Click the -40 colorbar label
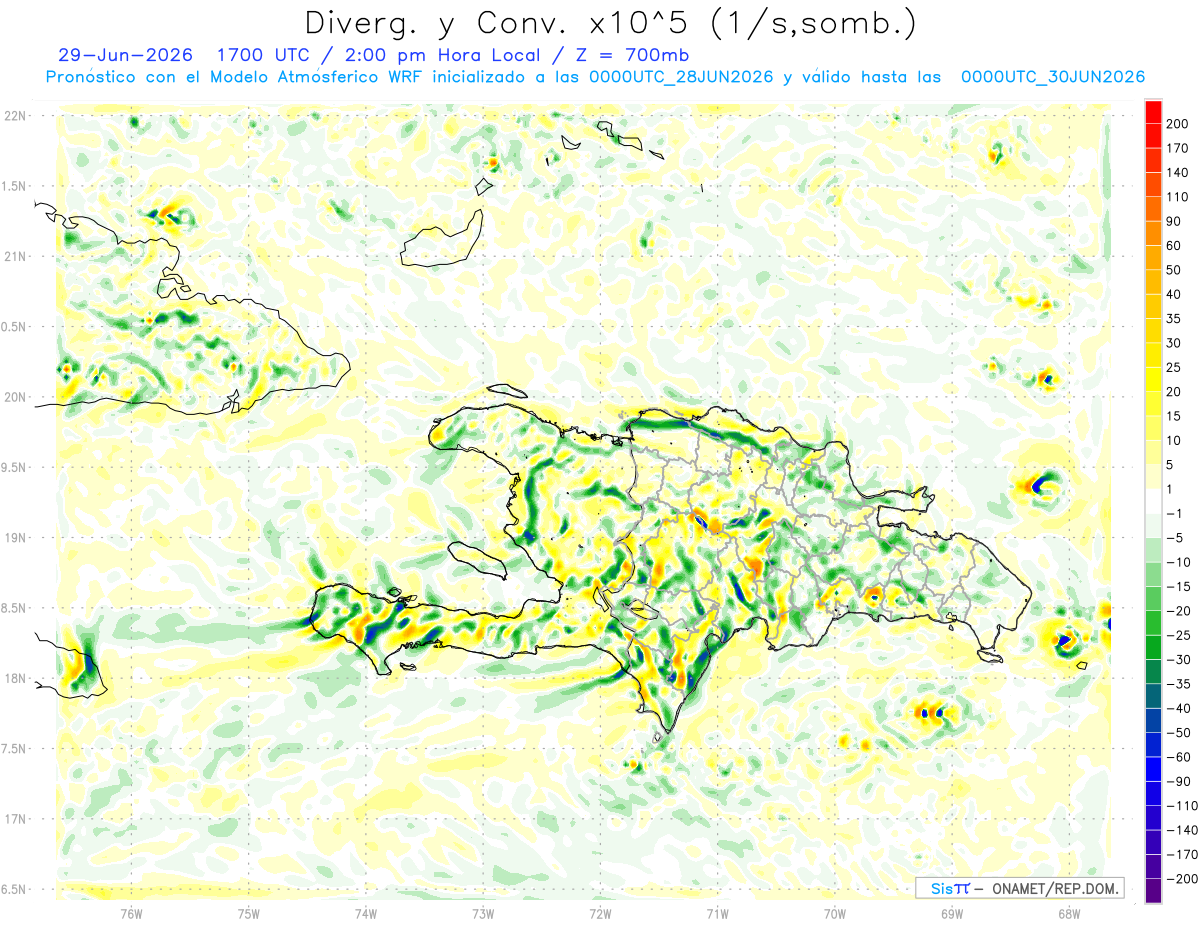This screenshot has width=1200, height=927. click(1179, 708)
